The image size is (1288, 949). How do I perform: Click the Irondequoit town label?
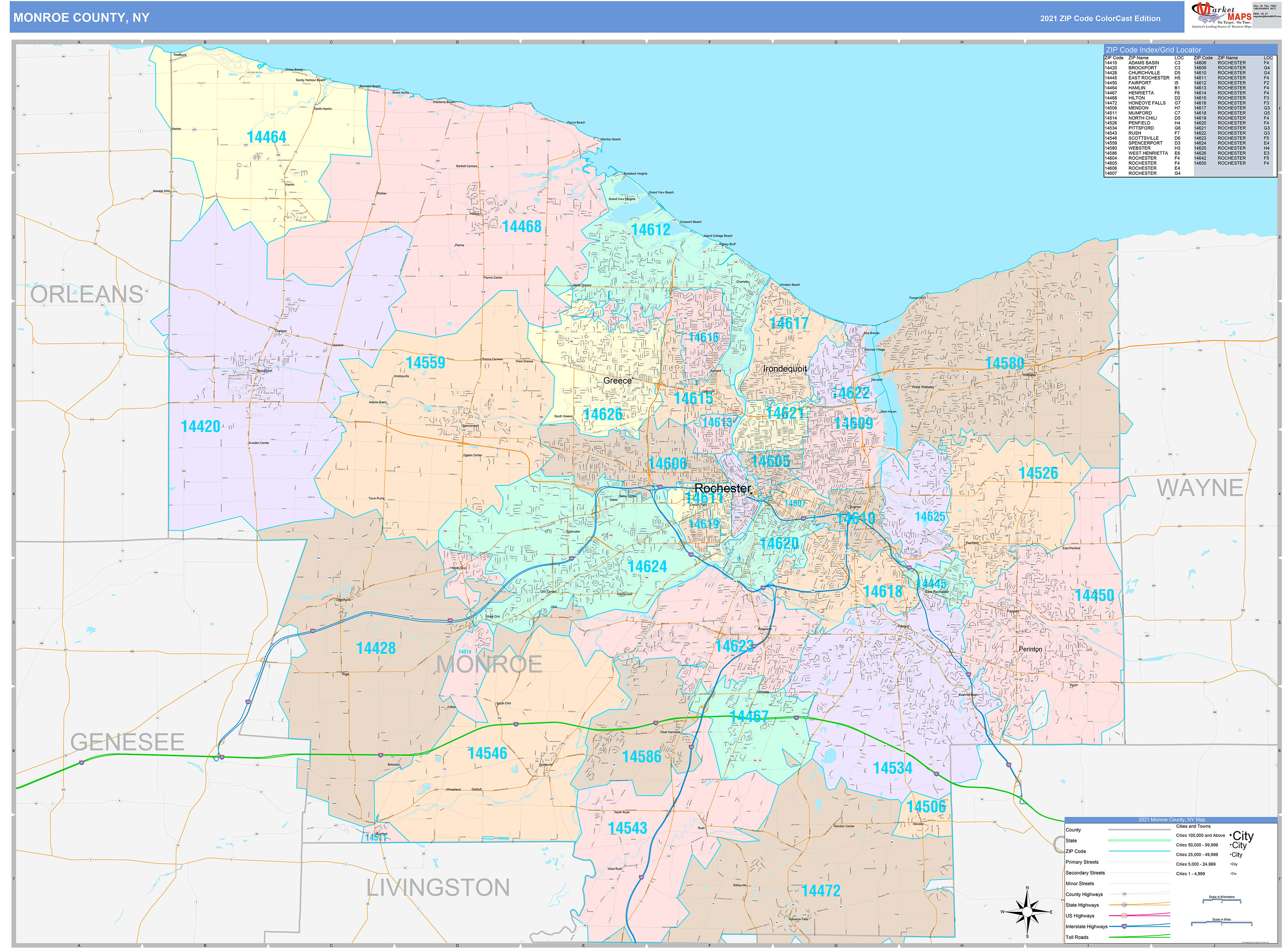tap(785, 369)
